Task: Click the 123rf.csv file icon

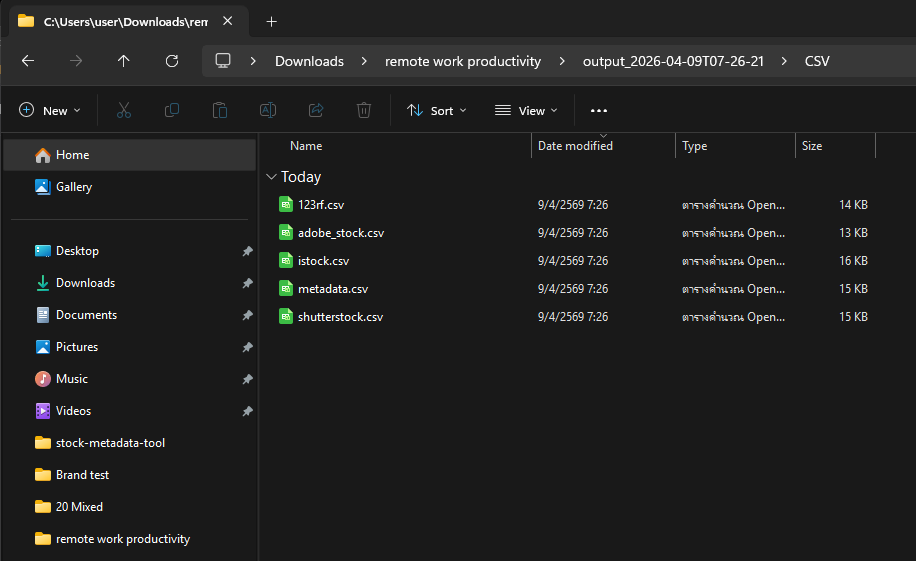Action: (286, 205)
